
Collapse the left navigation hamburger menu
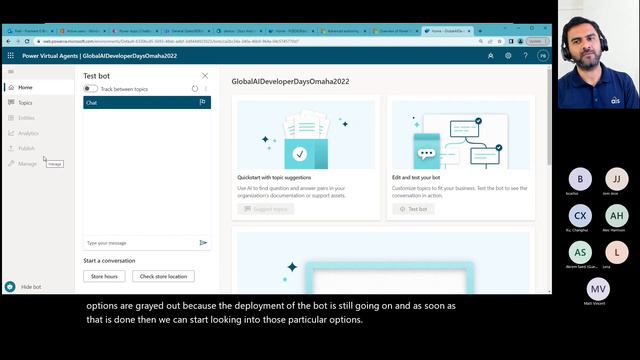[x=11, y=72]
